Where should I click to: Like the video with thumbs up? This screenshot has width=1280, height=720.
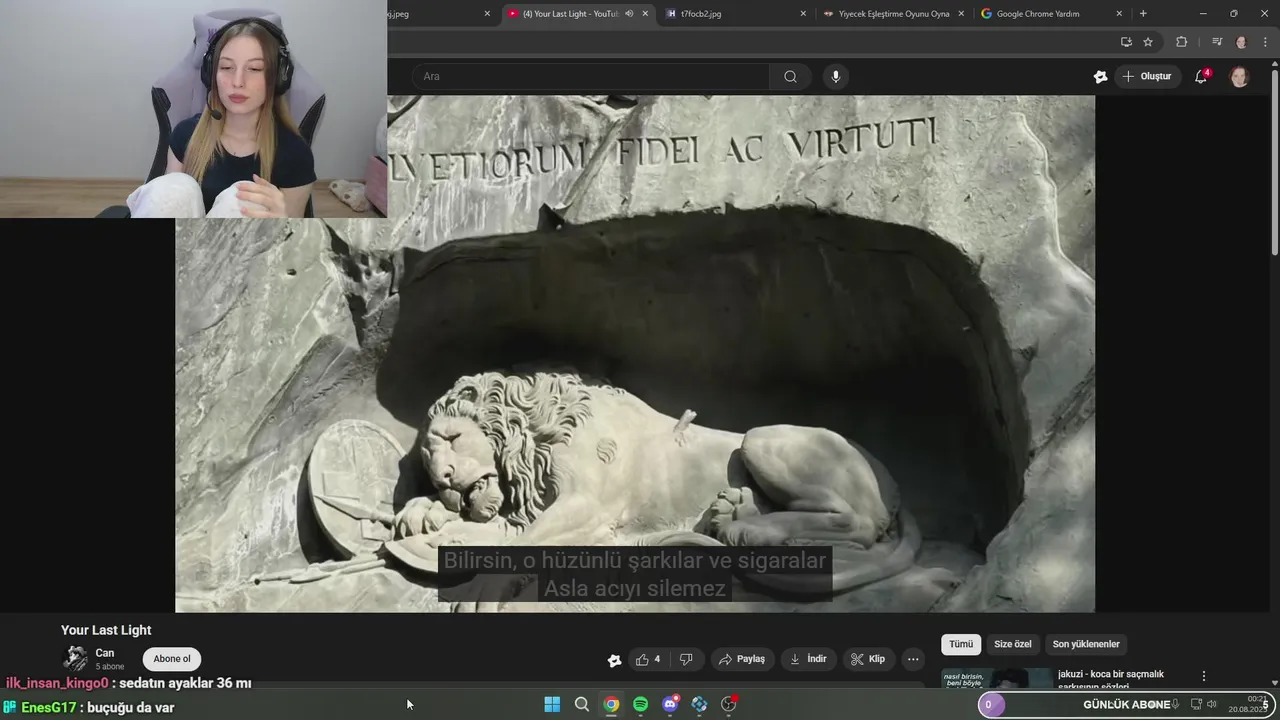pos(648,659)
